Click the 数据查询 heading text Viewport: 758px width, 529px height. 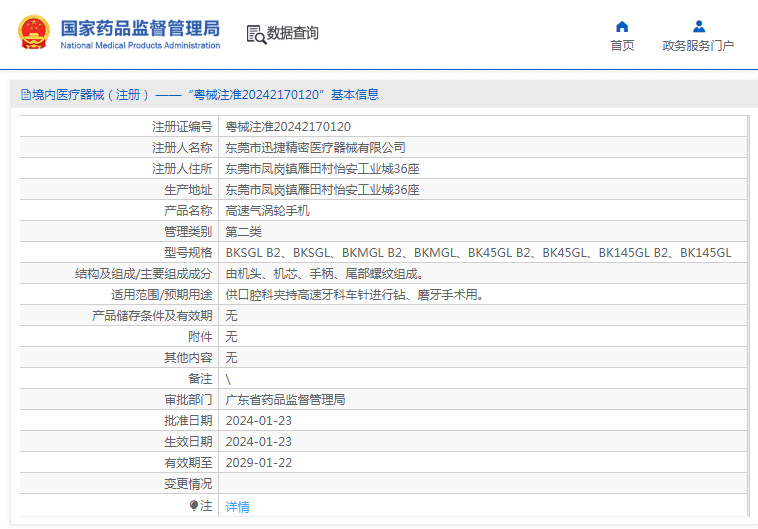coord(292,33)
